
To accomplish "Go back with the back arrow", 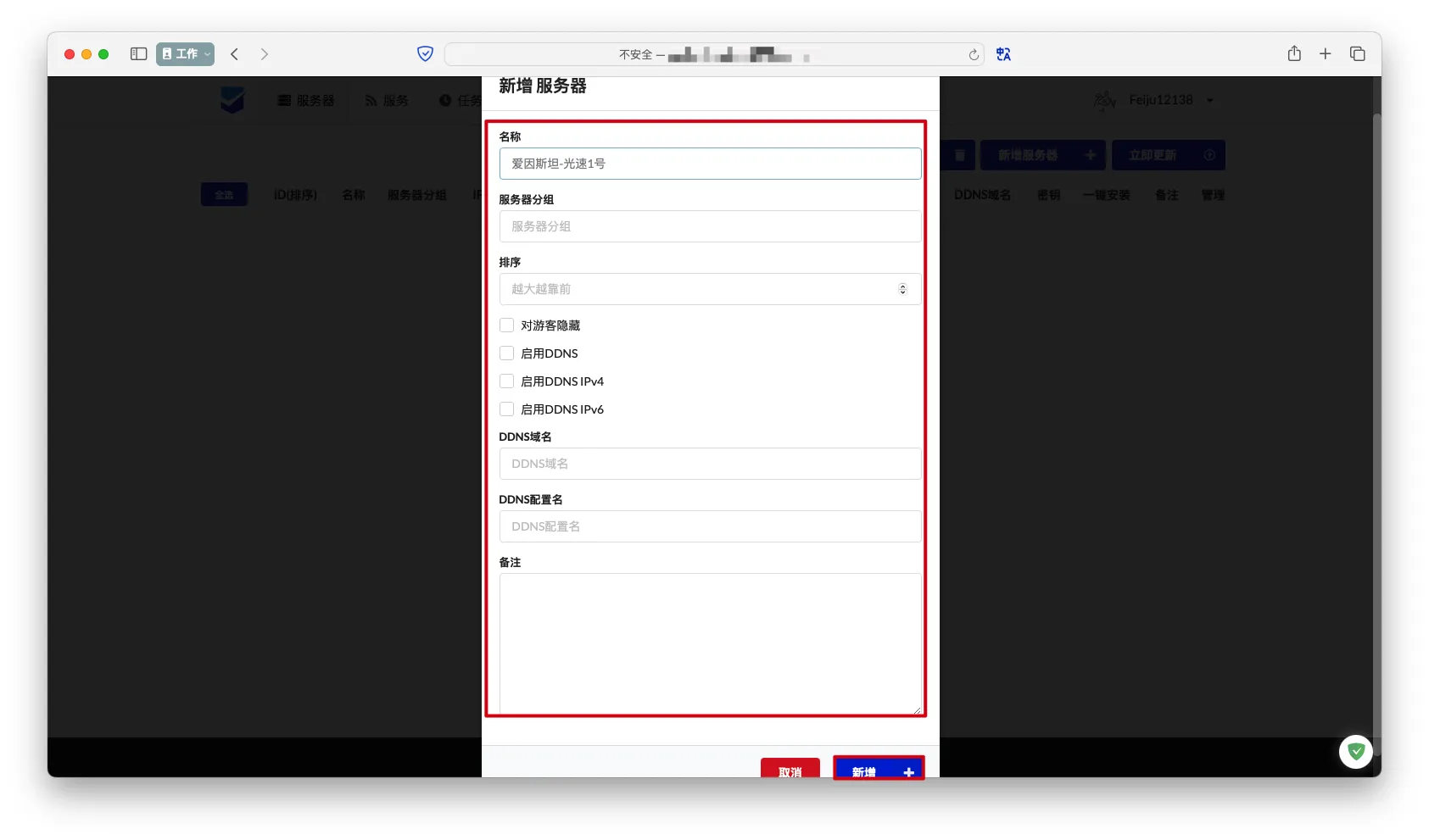I will (235, 54).
